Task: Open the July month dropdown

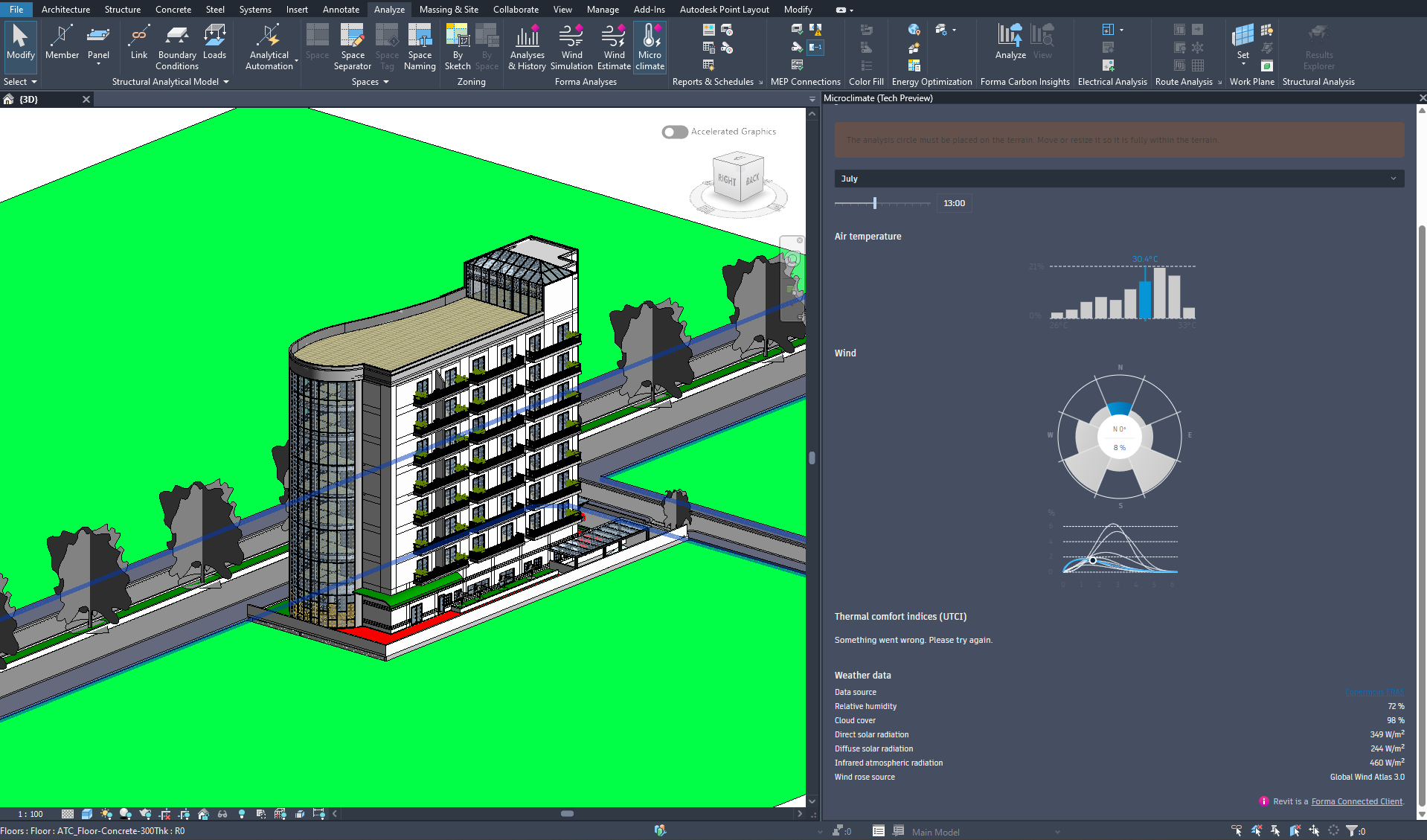Action: pyautogui.click(x=1119, y=179)
